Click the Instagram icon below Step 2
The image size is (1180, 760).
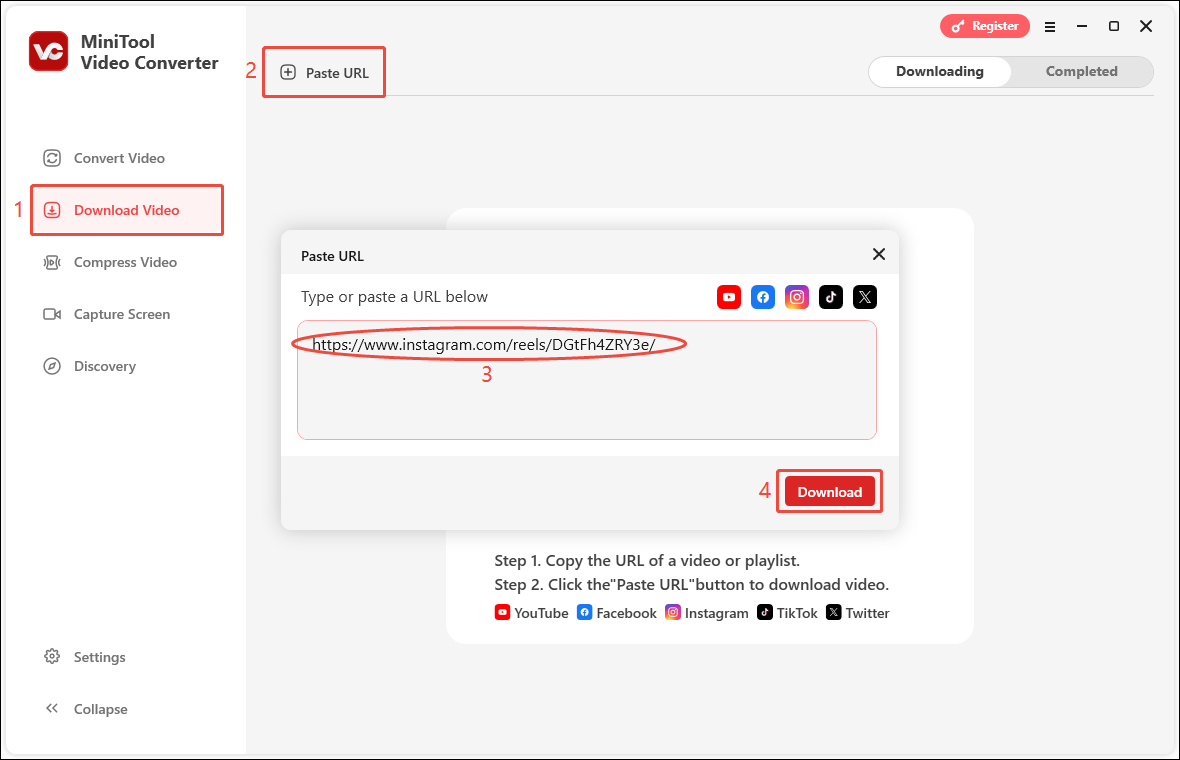pyautogui.click(x=673, y=612)
